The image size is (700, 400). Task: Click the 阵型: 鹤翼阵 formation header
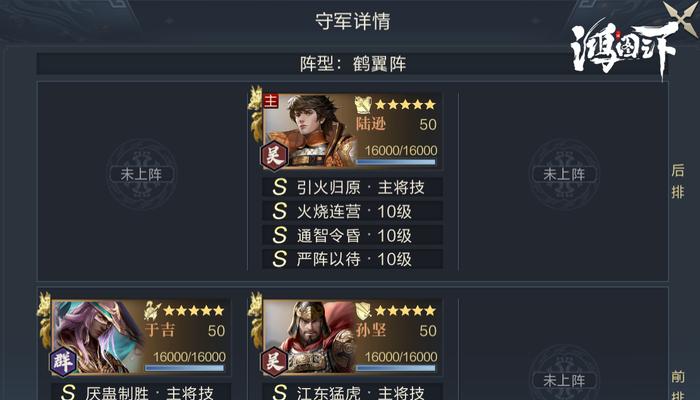click(x=352, y=64)
